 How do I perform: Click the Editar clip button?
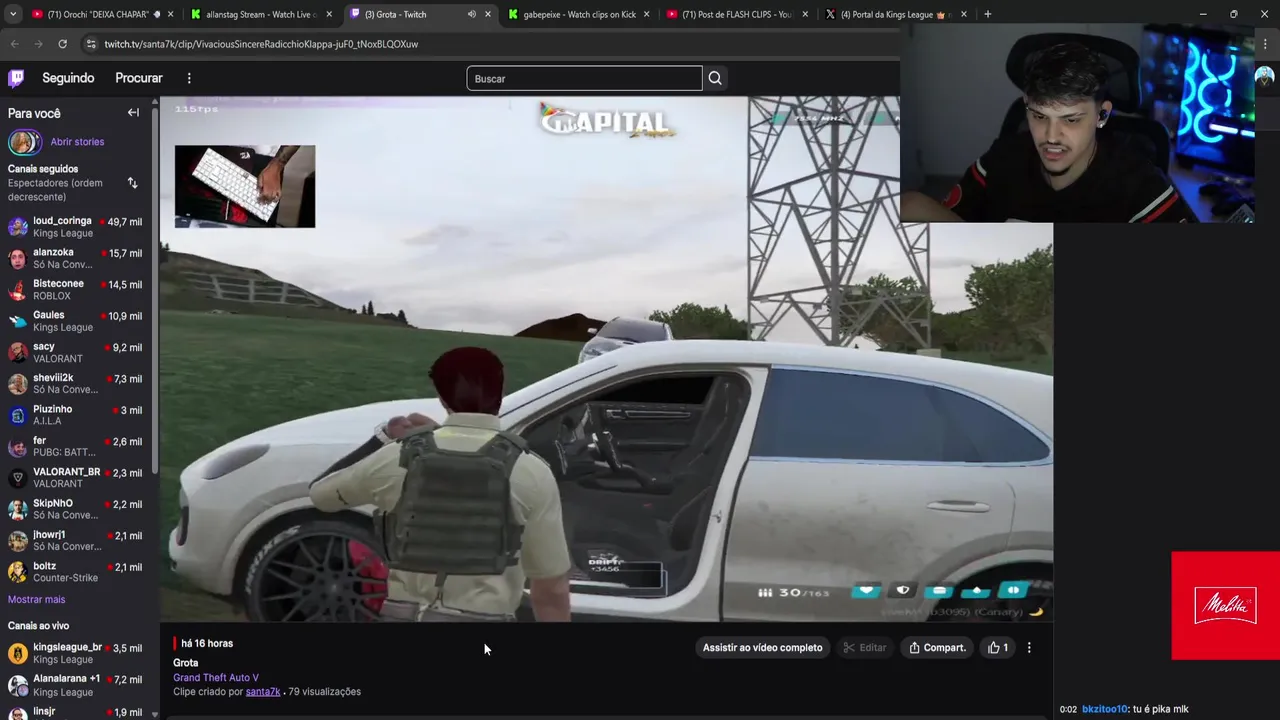click(x=864, y=648)
